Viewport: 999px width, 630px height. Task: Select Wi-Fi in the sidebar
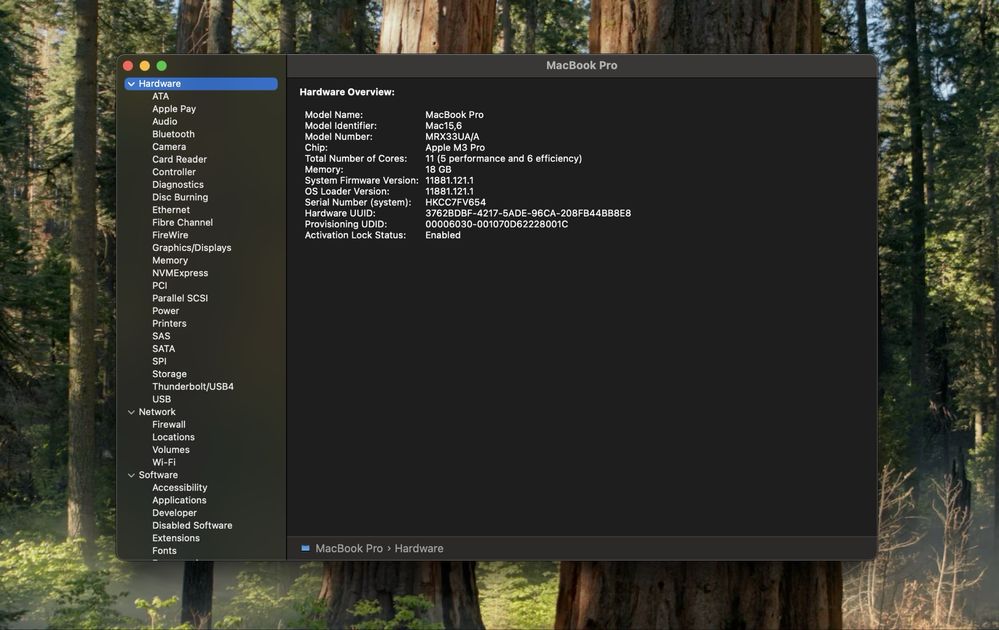click(164, 462)
